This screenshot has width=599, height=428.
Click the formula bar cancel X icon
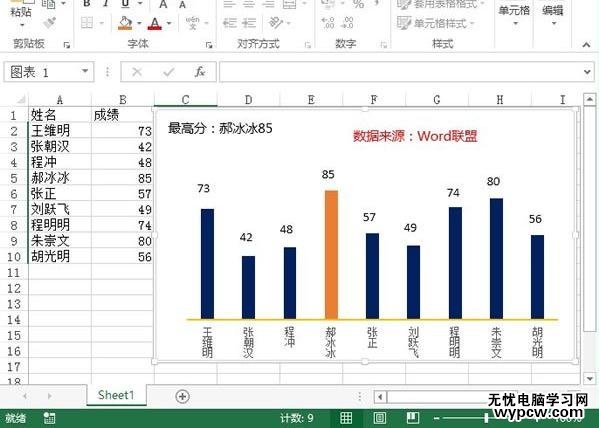(x=137, y=72)
